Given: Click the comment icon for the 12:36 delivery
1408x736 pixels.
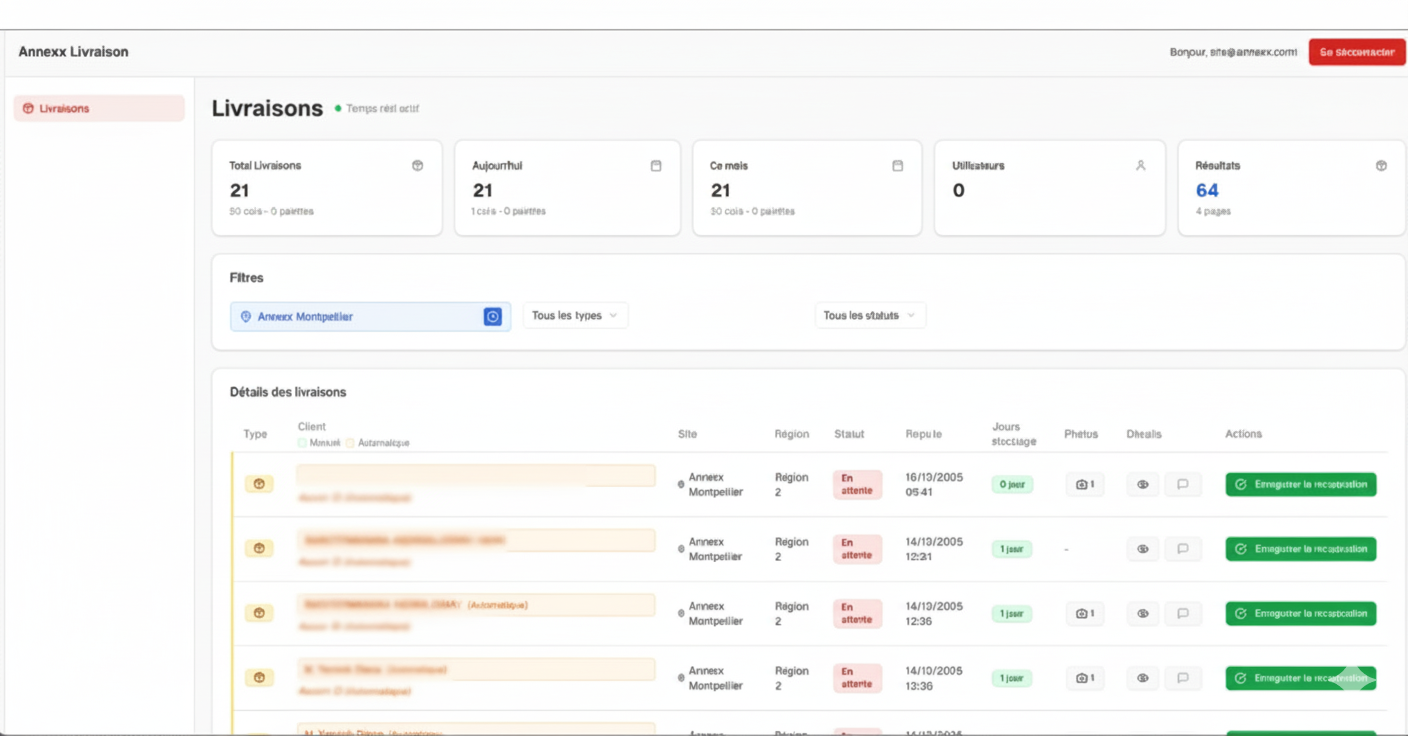Looking at the screenshot, I should point(1182,614).
